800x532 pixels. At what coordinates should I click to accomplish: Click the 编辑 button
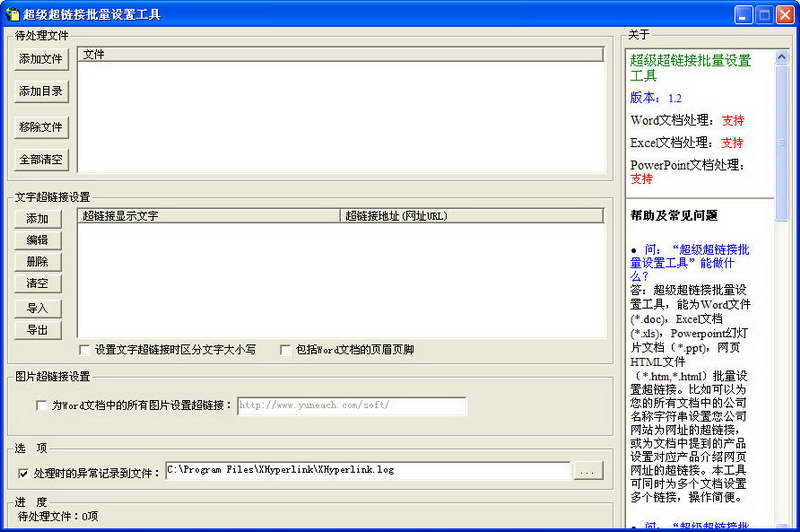click(x=38, y=240)
